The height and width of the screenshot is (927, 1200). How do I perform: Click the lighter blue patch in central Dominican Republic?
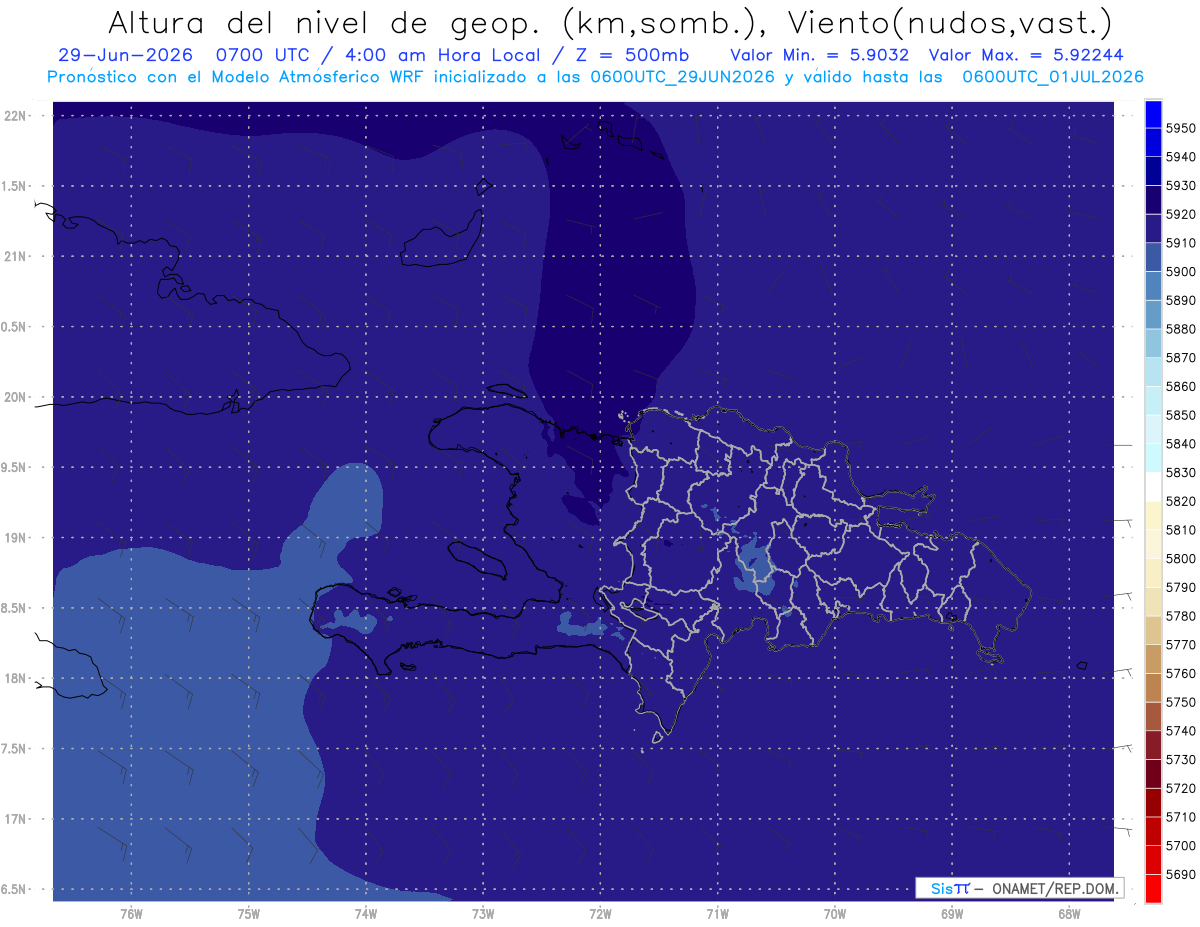coord(755,567)
